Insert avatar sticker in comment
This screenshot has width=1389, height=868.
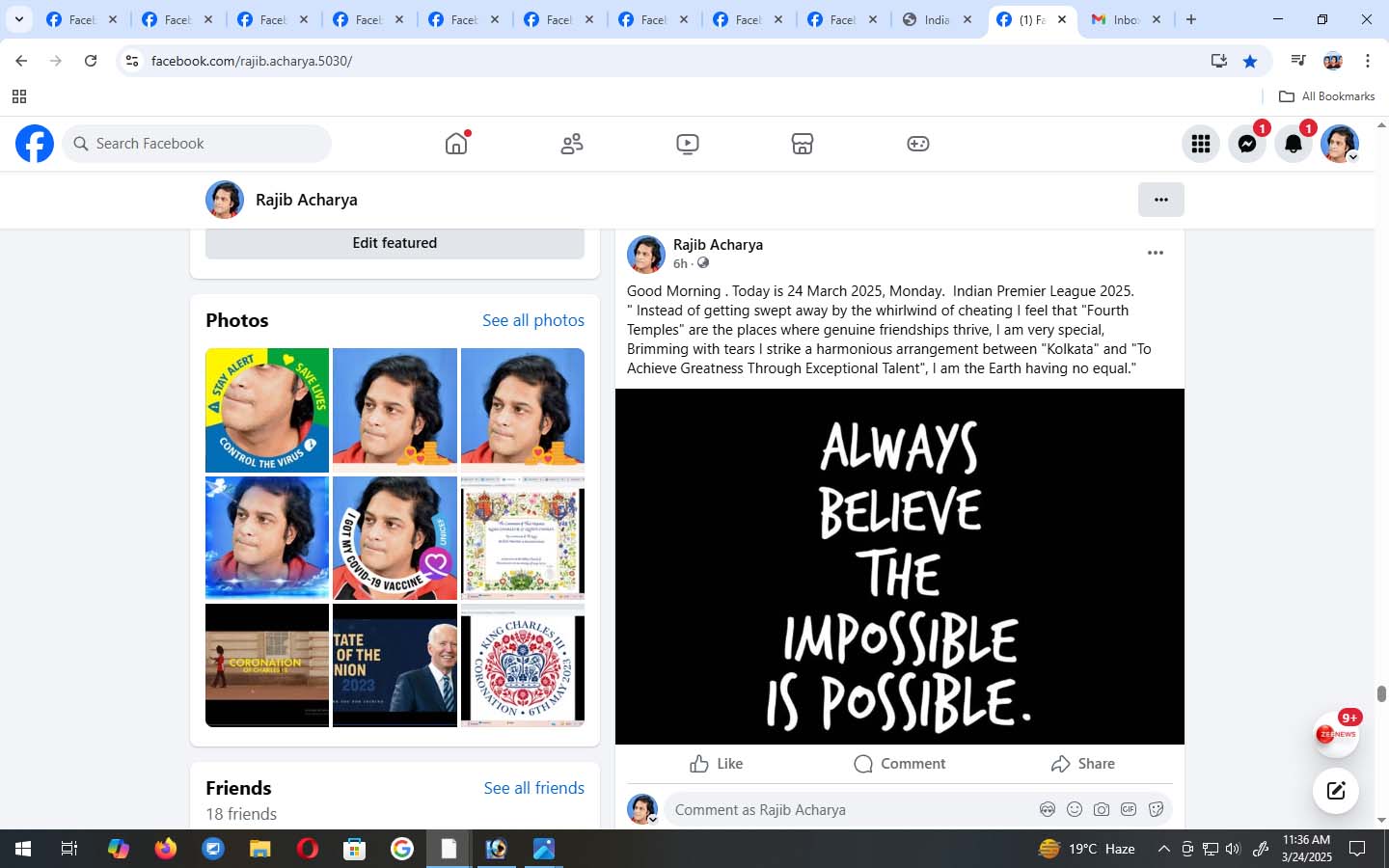[1048, 810]
